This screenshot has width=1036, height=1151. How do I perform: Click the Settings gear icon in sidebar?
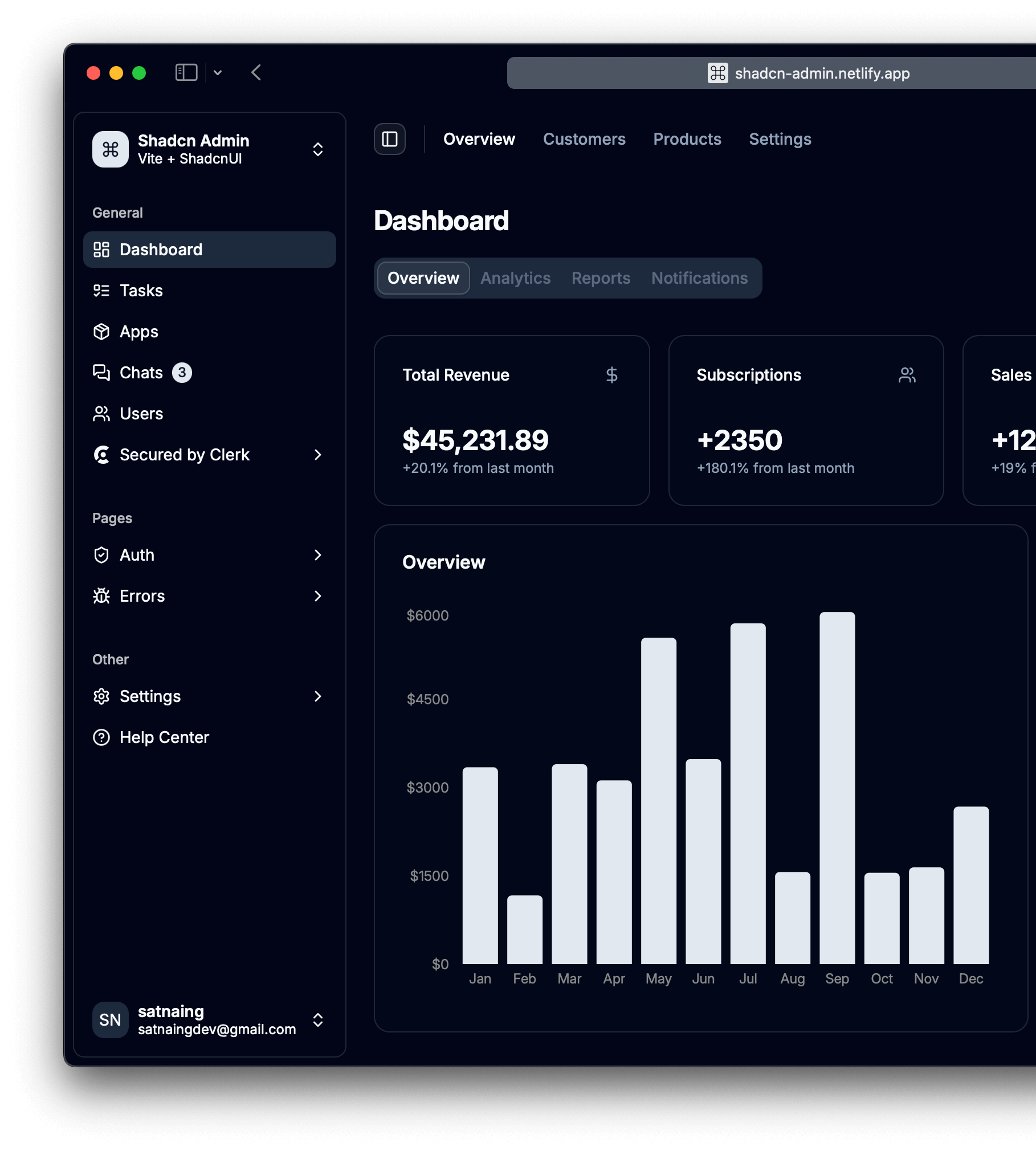coord(103,696)
